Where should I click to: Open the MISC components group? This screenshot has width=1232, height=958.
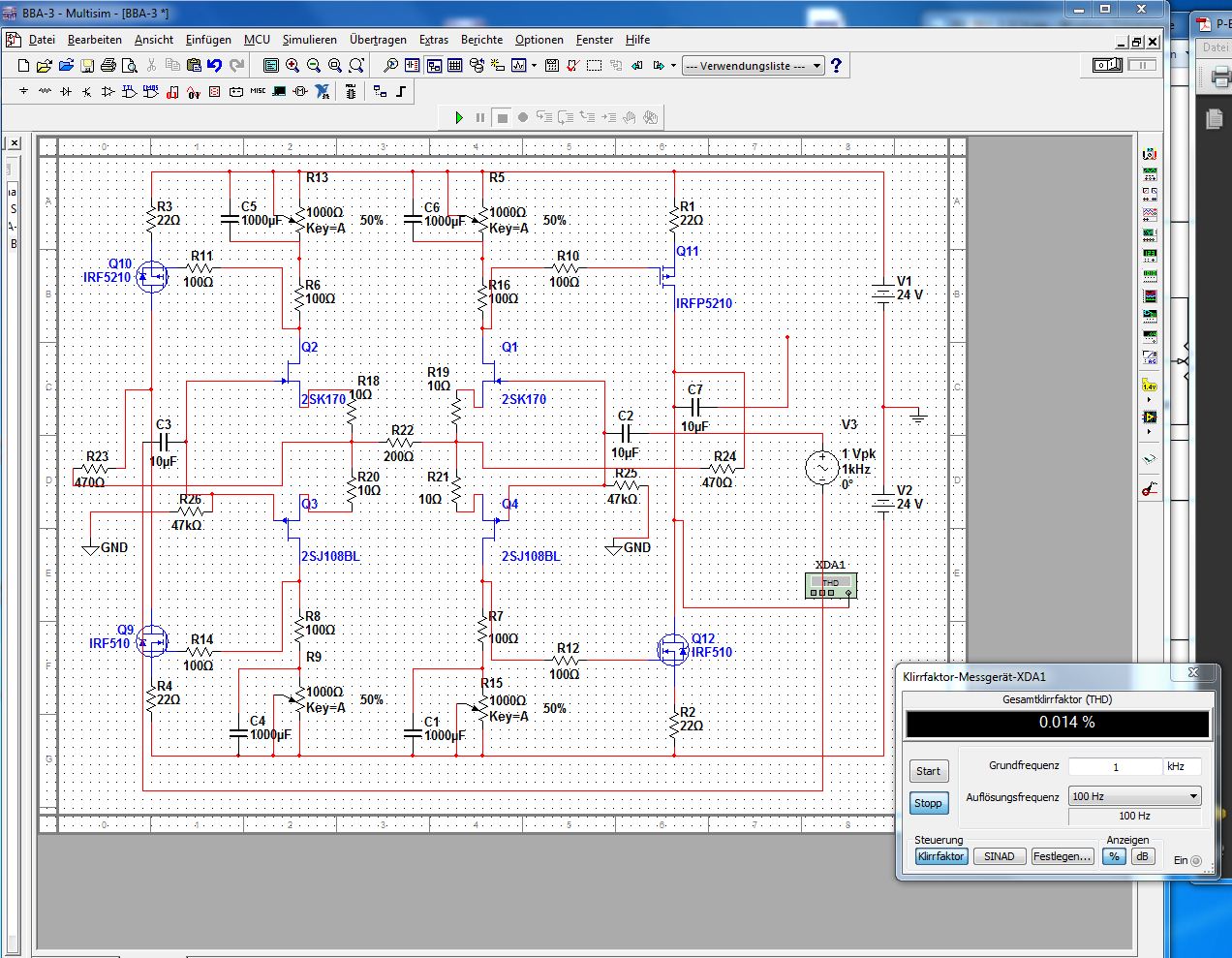(x=258, y=91)
